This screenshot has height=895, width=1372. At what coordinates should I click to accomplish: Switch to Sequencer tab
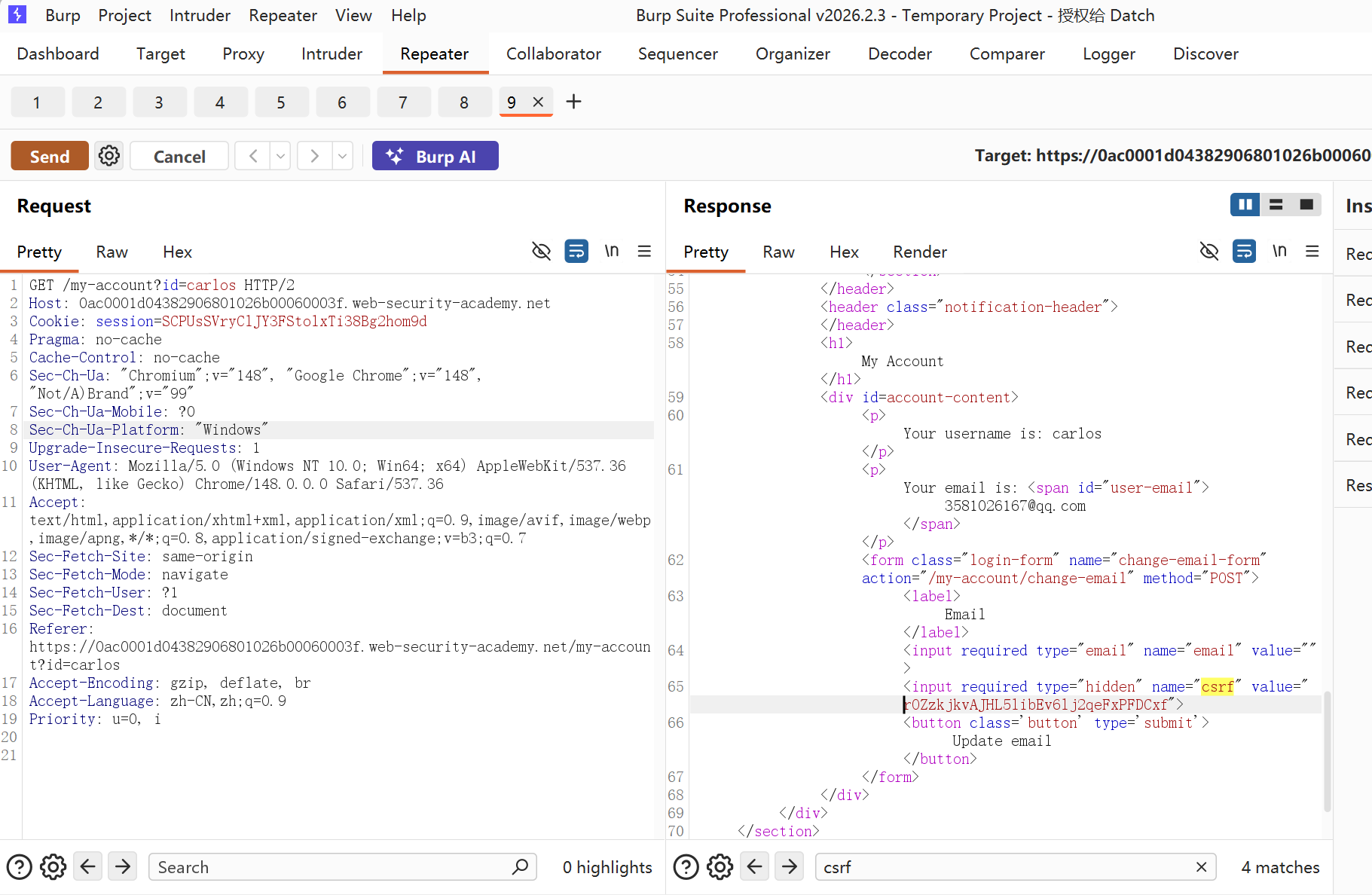[x=678, y=53]
